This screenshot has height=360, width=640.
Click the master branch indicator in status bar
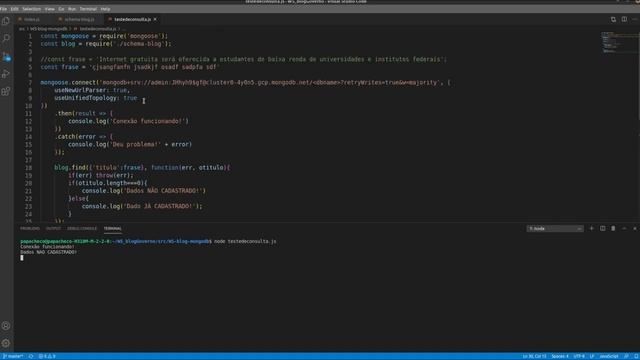13,356
